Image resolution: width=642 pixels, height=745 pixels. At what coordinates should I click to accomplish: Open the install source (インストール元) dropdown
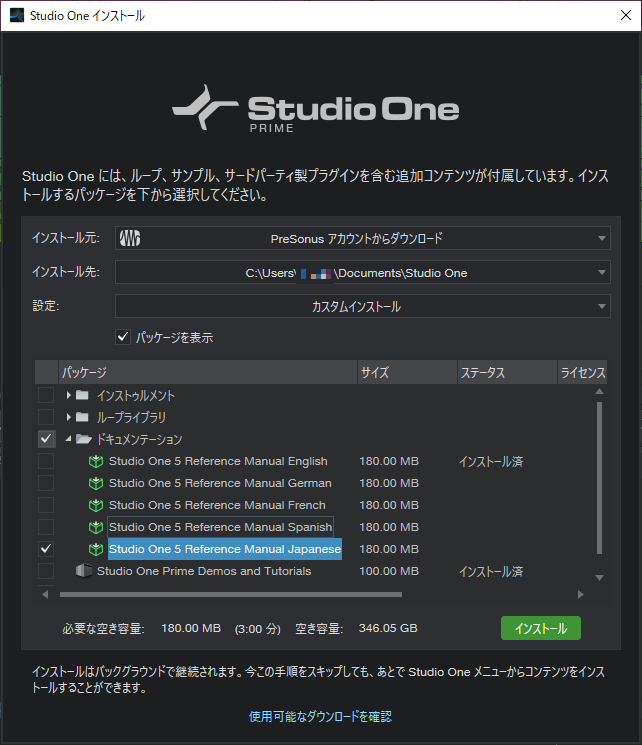(363, 238)
